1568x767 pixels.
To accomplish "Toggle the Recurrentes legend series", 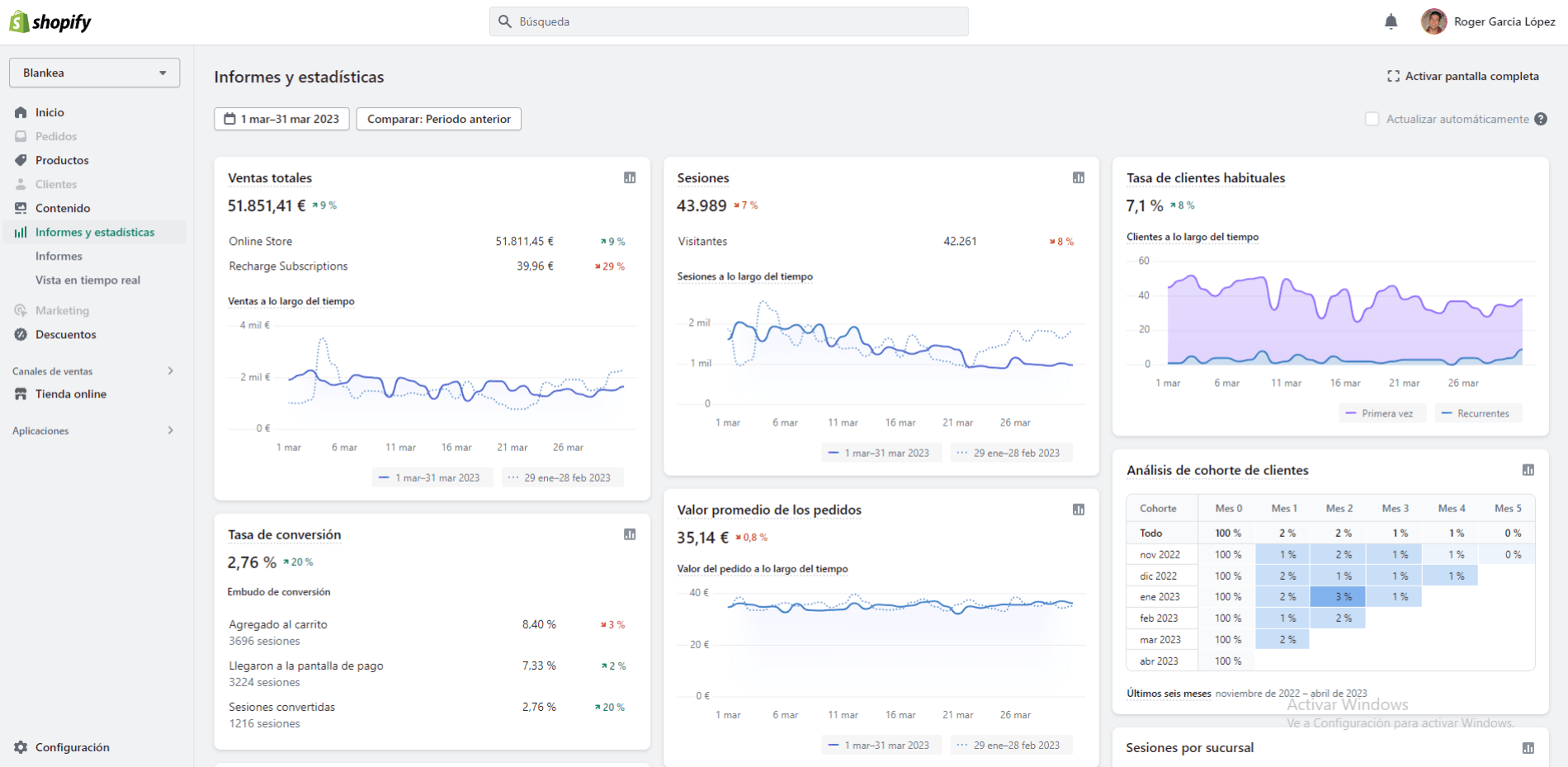I will pos(1476,413).
